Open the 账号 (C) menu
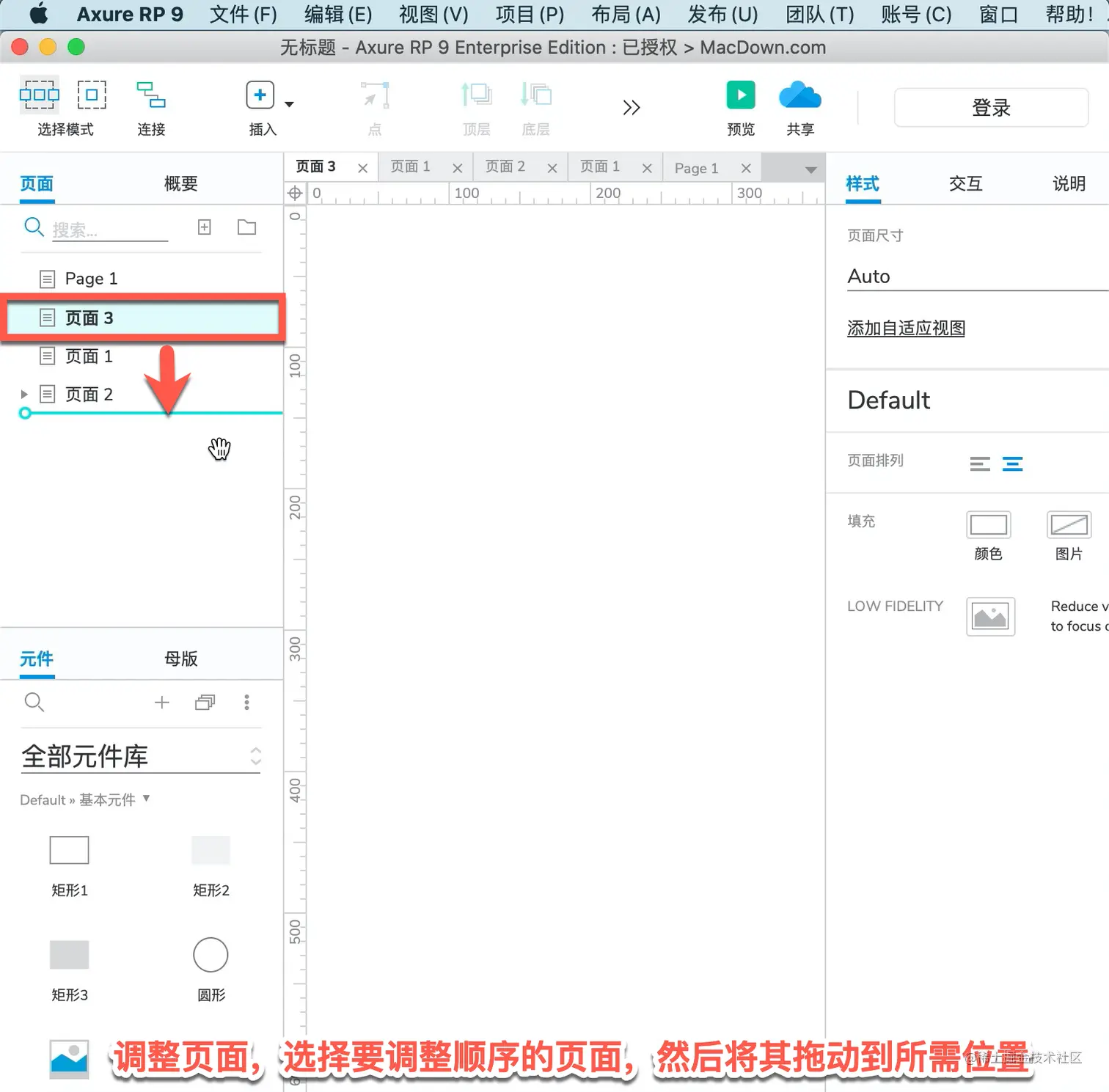Image resolution: width=1109 pixels, height=1092 pixels. coord(916,14)
